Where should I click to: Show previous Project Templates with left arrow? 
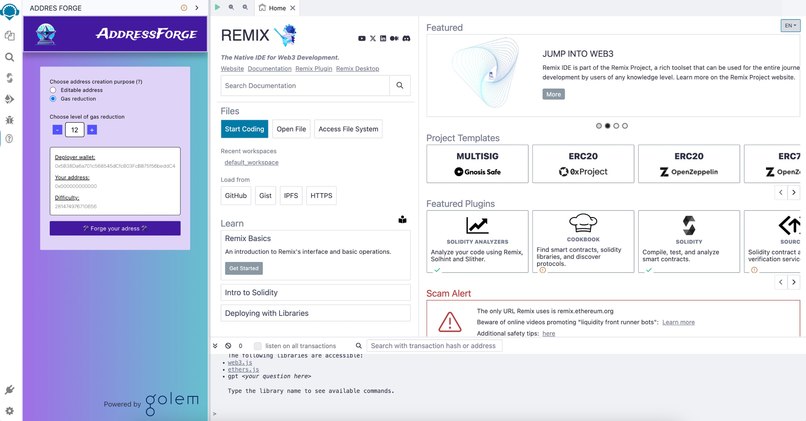click(781, 192)
